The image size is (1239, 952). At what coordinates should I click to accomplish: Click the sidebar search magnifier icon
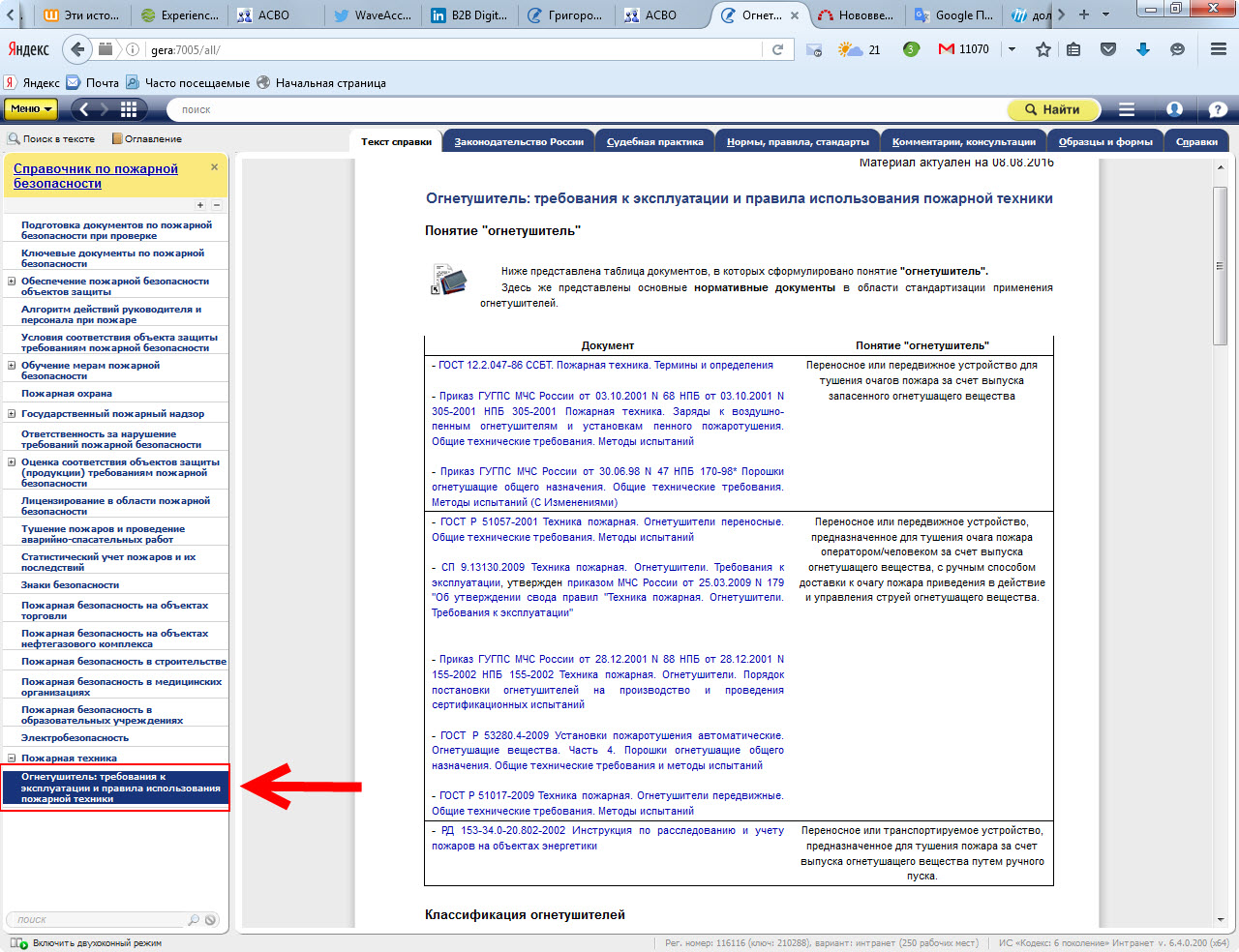pos(194,920)
